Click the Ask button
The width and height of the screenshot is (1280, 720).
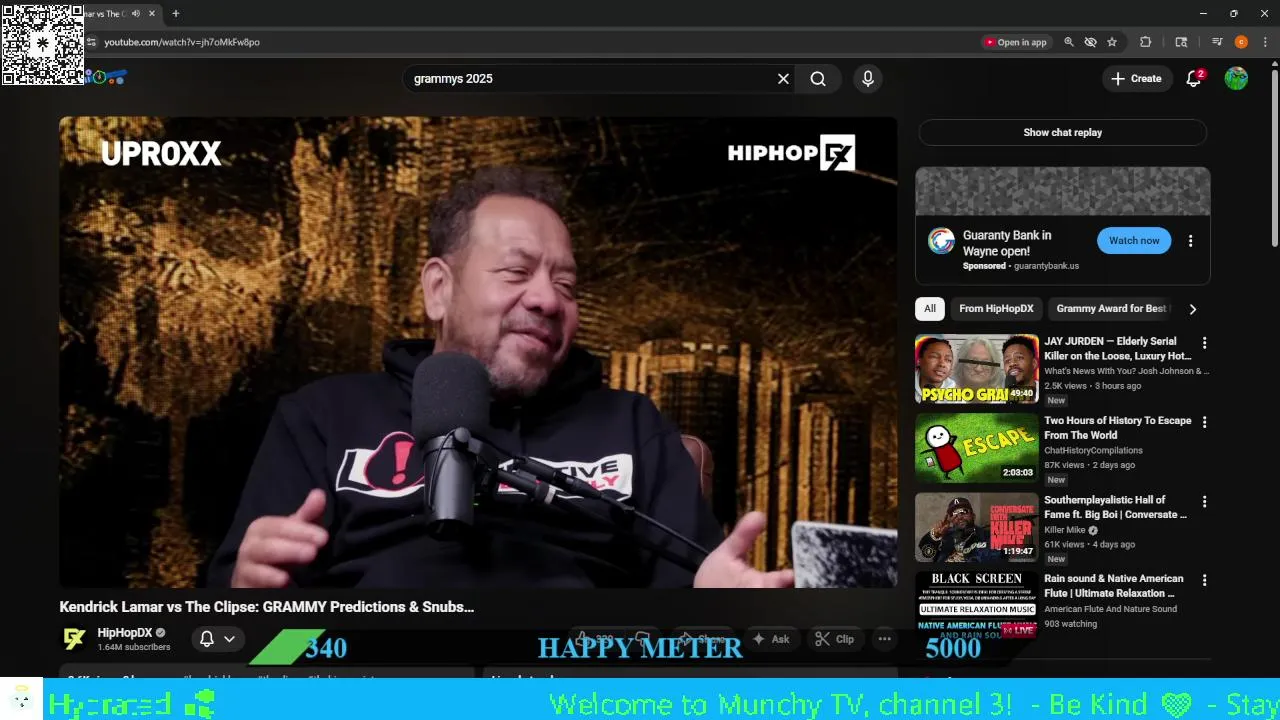coord(771,639)
